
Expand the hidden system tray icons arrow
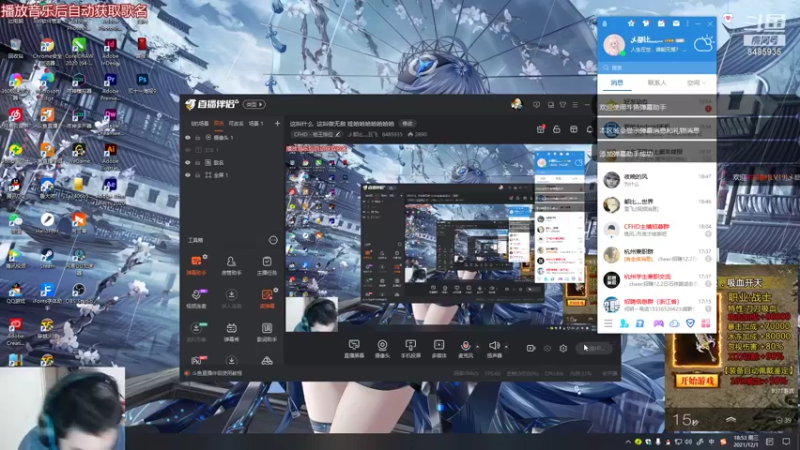coord(628,442)
